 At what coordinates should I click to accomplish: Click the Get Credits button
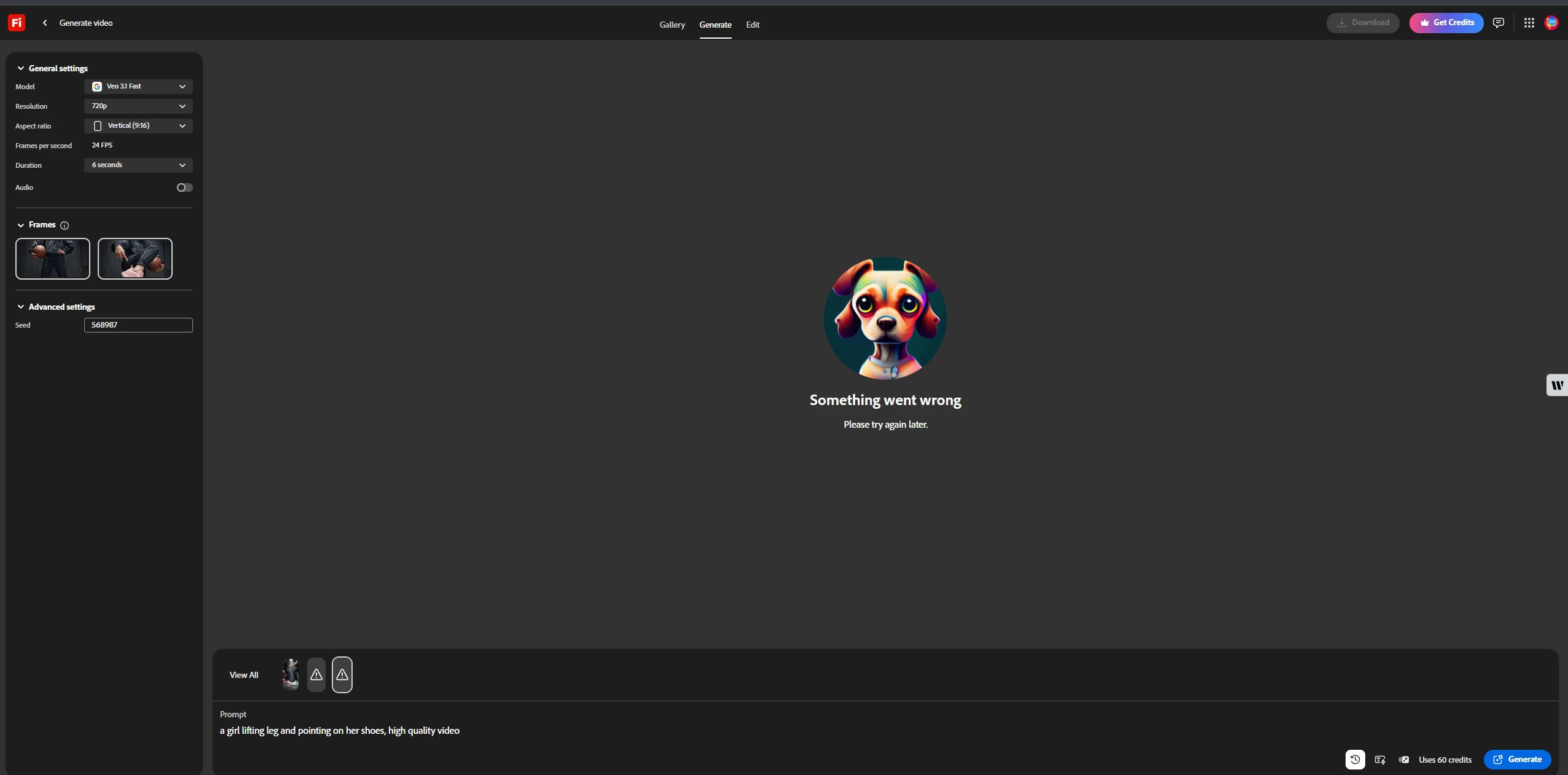point(1446,23)
